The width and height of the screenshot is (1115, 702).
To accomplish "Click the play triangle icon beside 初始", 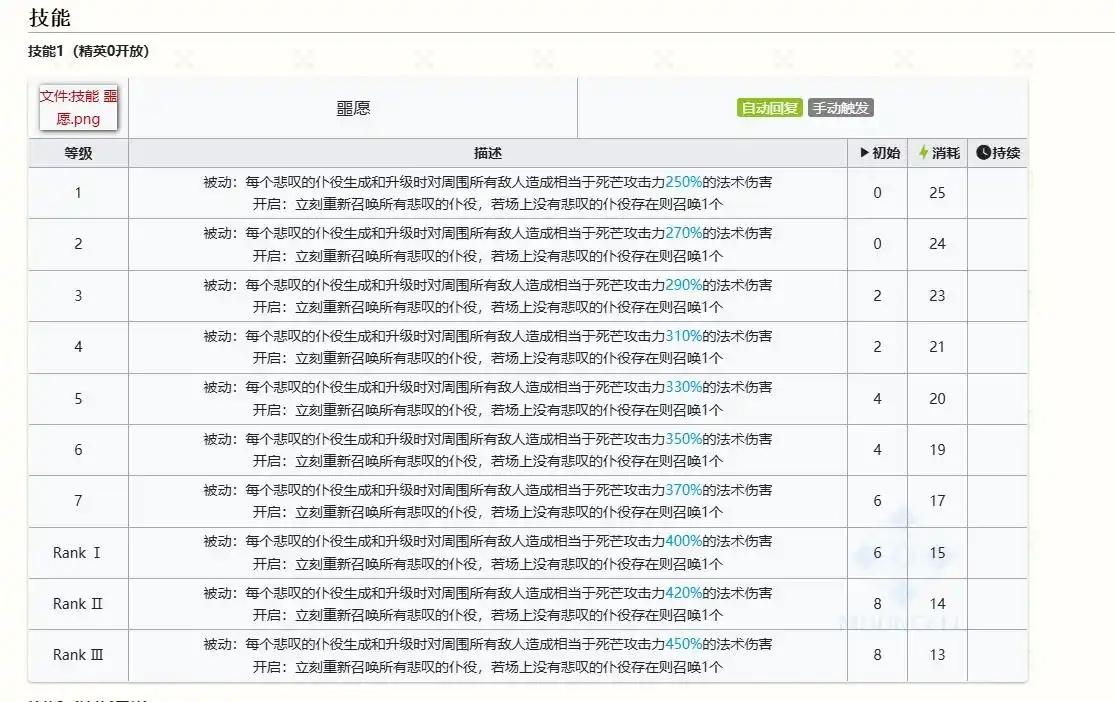I will pos(865,153).
